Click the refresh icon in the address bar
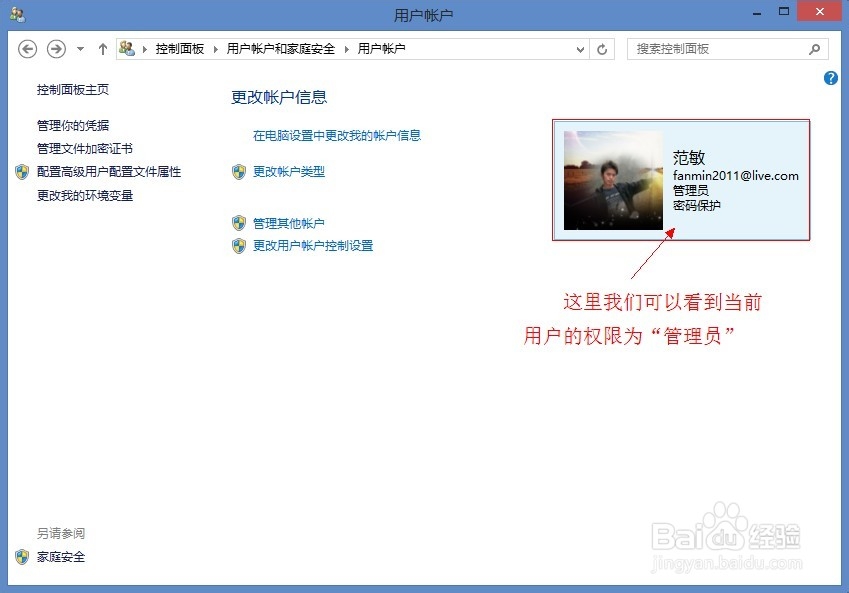 [x=601, y=48]
